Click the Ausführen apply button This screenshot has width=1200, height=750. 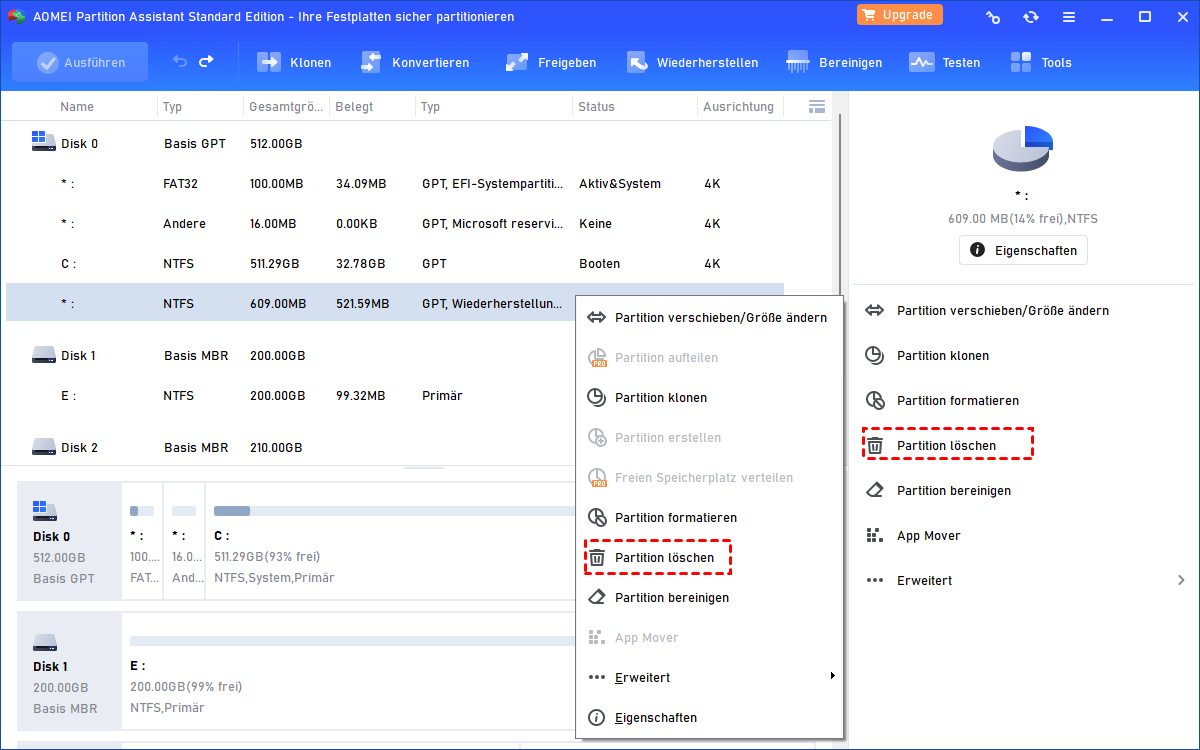[80, 62]
